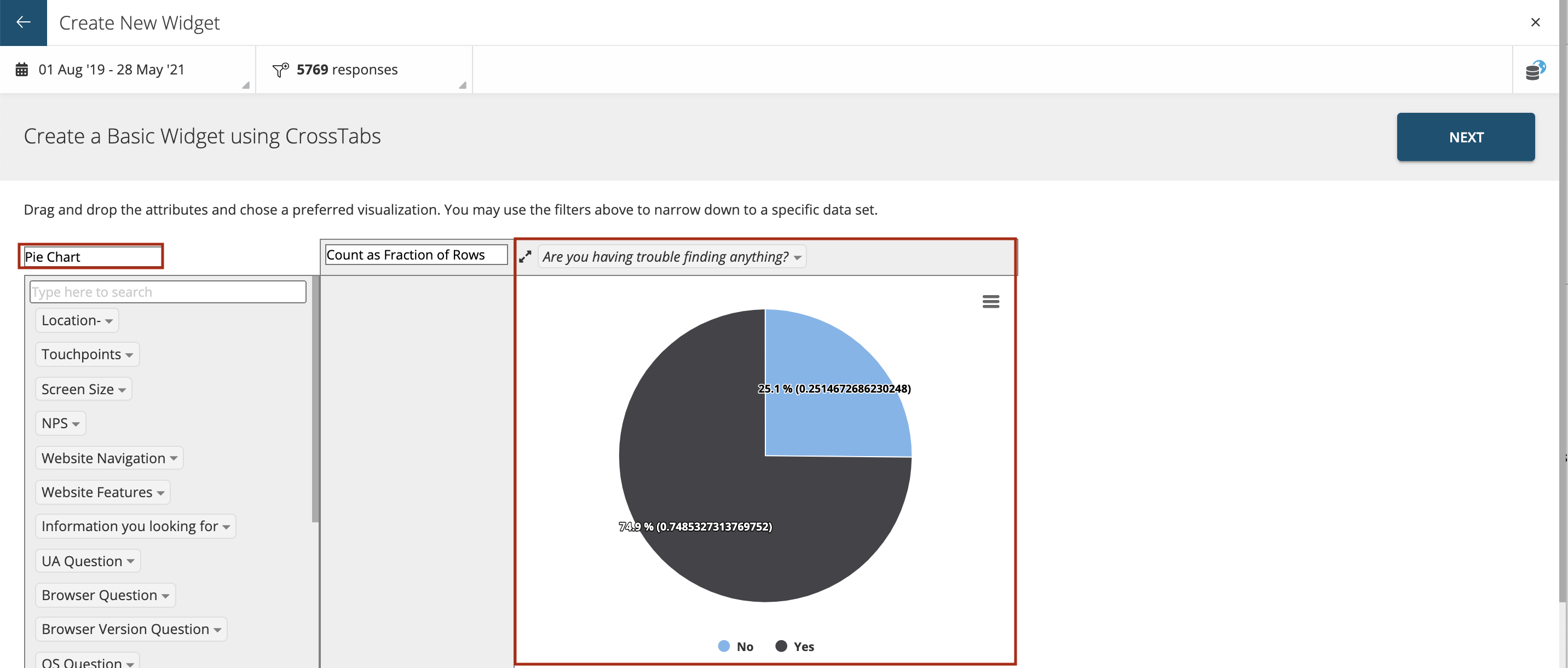Screen dimensions: 1568x668
Task: Click the 25.1 % data label
Action: 834,389
